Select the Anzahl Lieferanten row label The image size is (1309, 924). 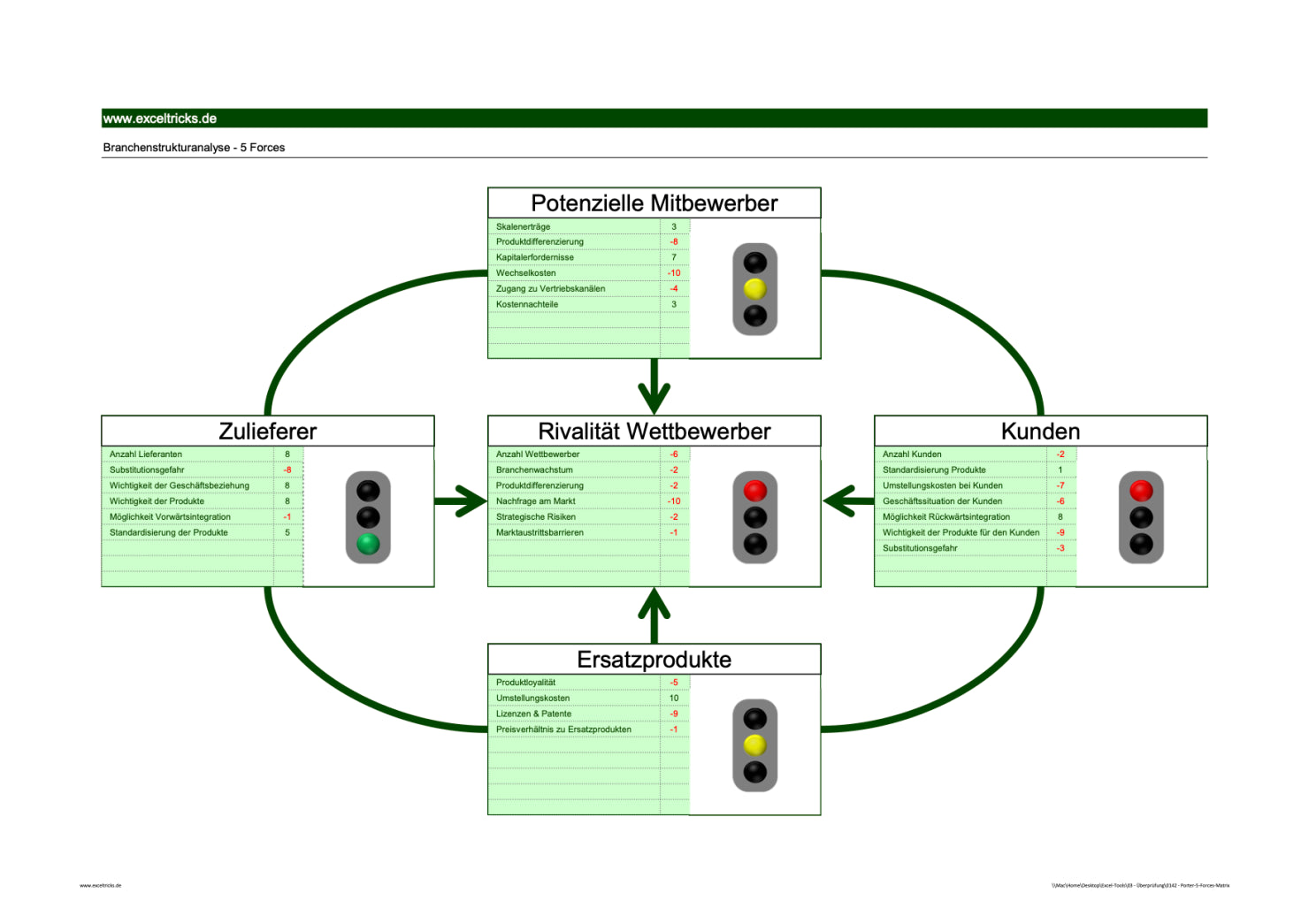pyautogui.click(x=146, y=454)
